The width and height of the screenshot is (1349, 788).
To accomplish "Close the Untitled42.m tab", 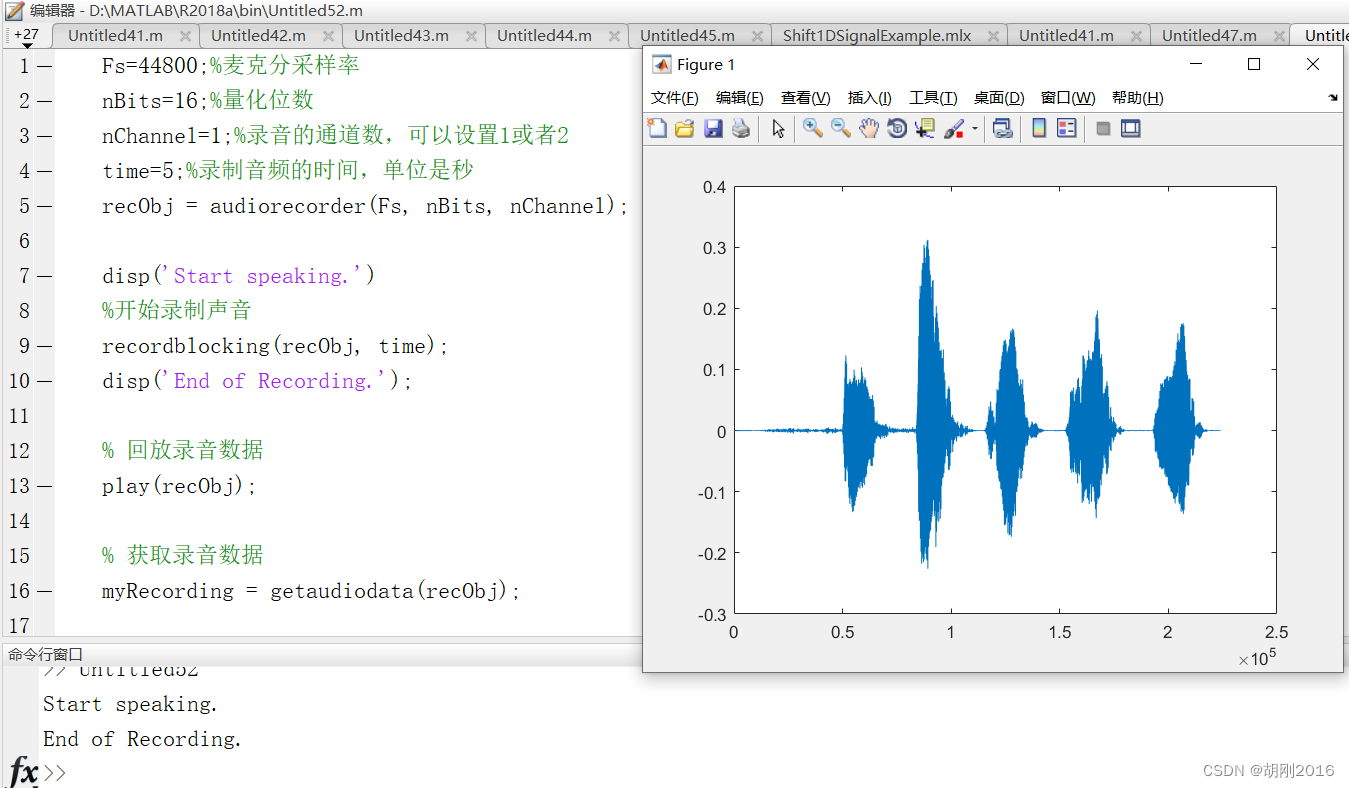I will point(328,36).
